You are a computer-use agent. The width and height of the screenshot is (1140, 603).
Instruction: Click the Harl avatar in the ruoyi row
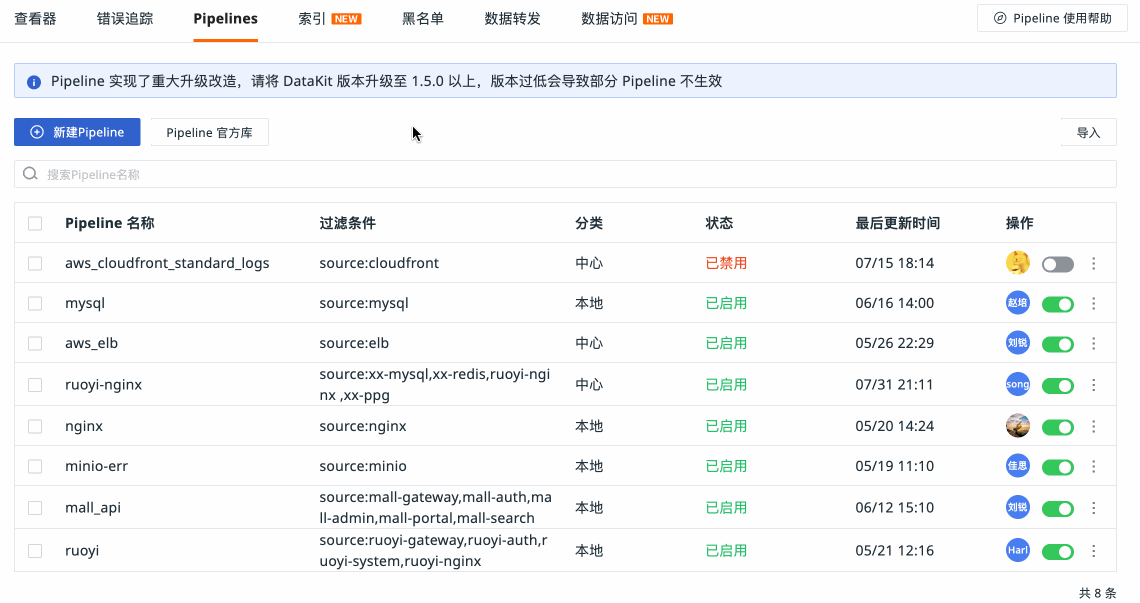[1017, 550]
